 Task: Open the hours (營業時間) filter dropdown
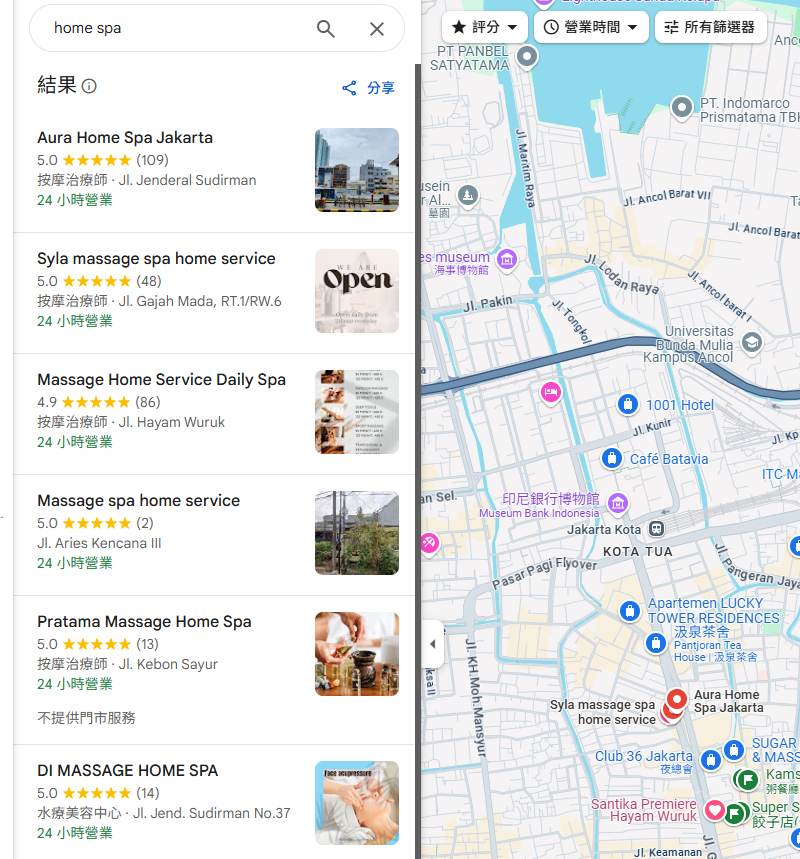click(591, 27)
